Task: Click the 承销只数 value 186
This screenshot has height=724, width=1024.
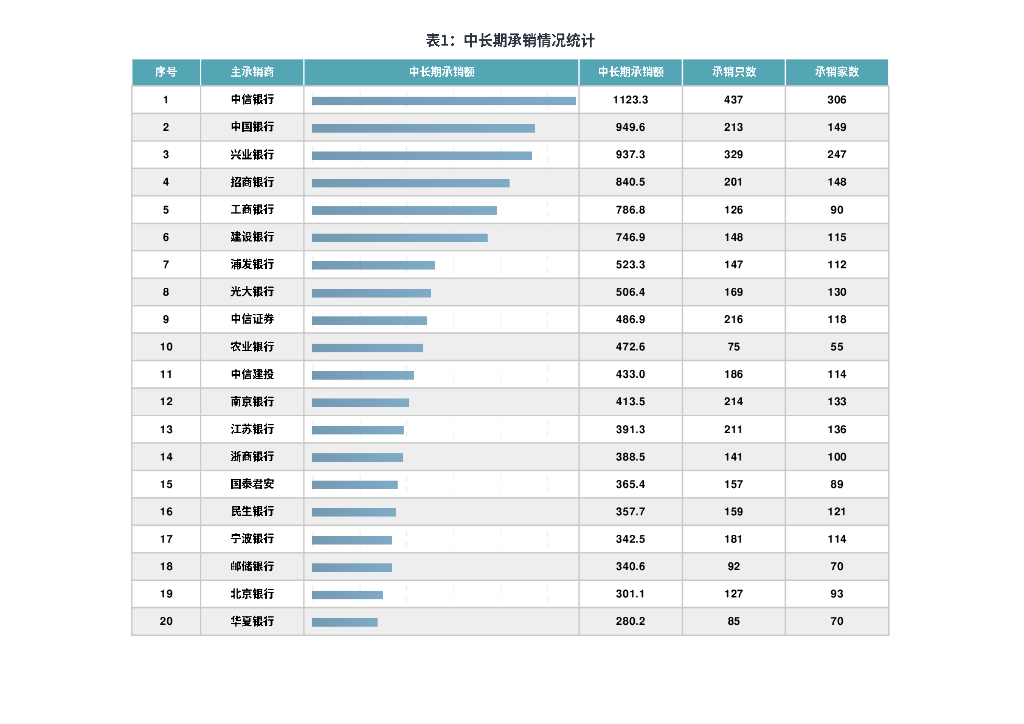Action: [x=733, y=374]
